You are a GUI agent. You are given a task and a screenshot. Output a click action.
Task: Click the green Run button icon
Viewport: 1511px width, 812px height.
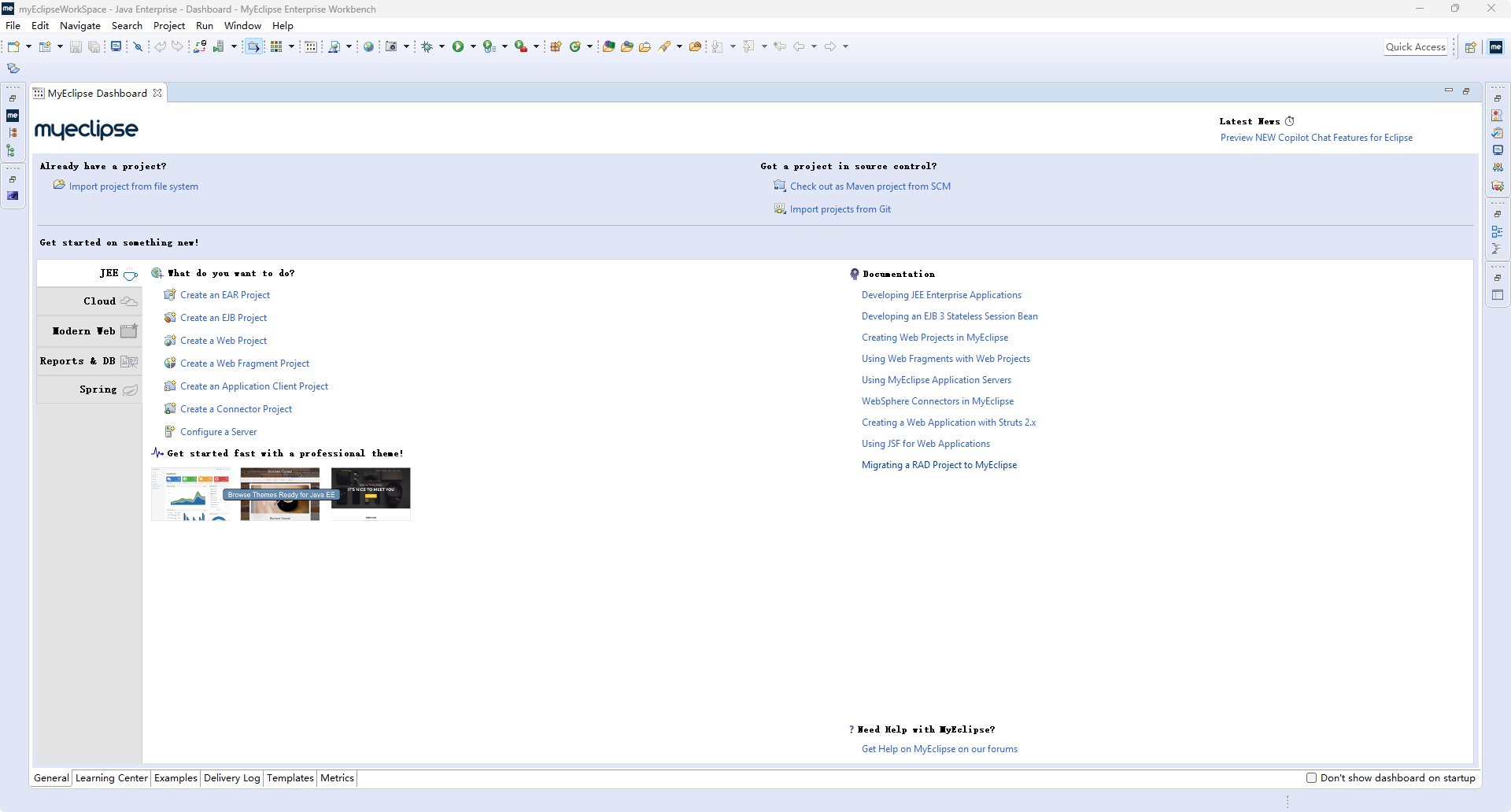click(458, 46)
